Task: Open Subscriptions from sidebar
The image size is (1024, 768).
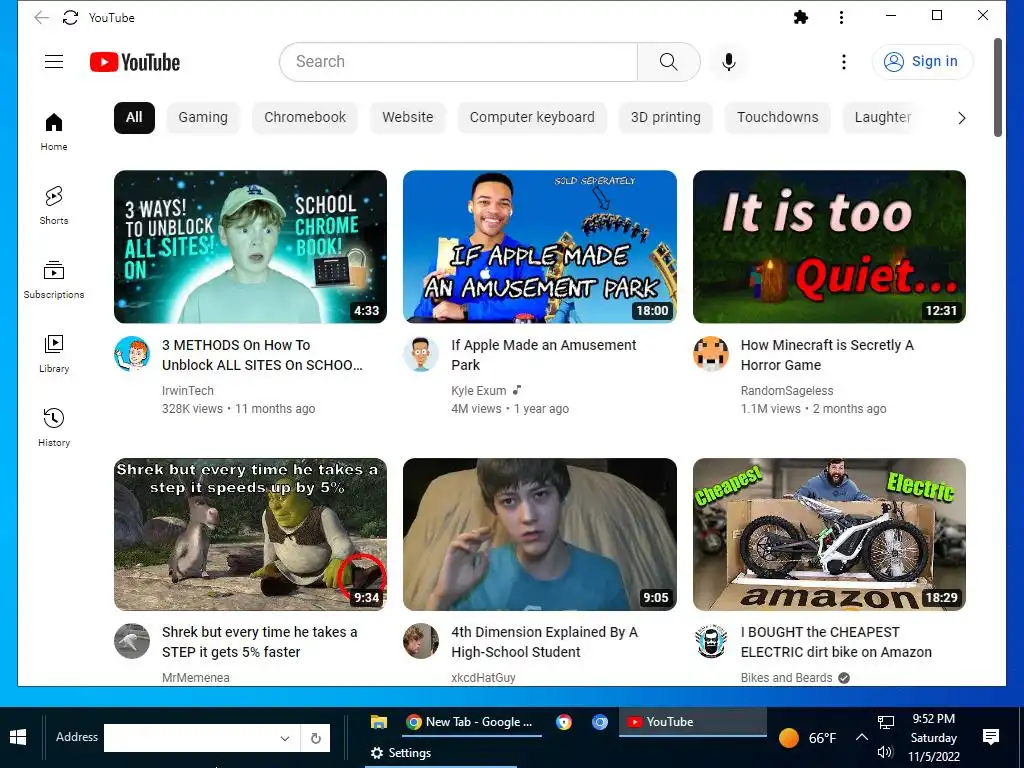Action: (x=54, y=280)
